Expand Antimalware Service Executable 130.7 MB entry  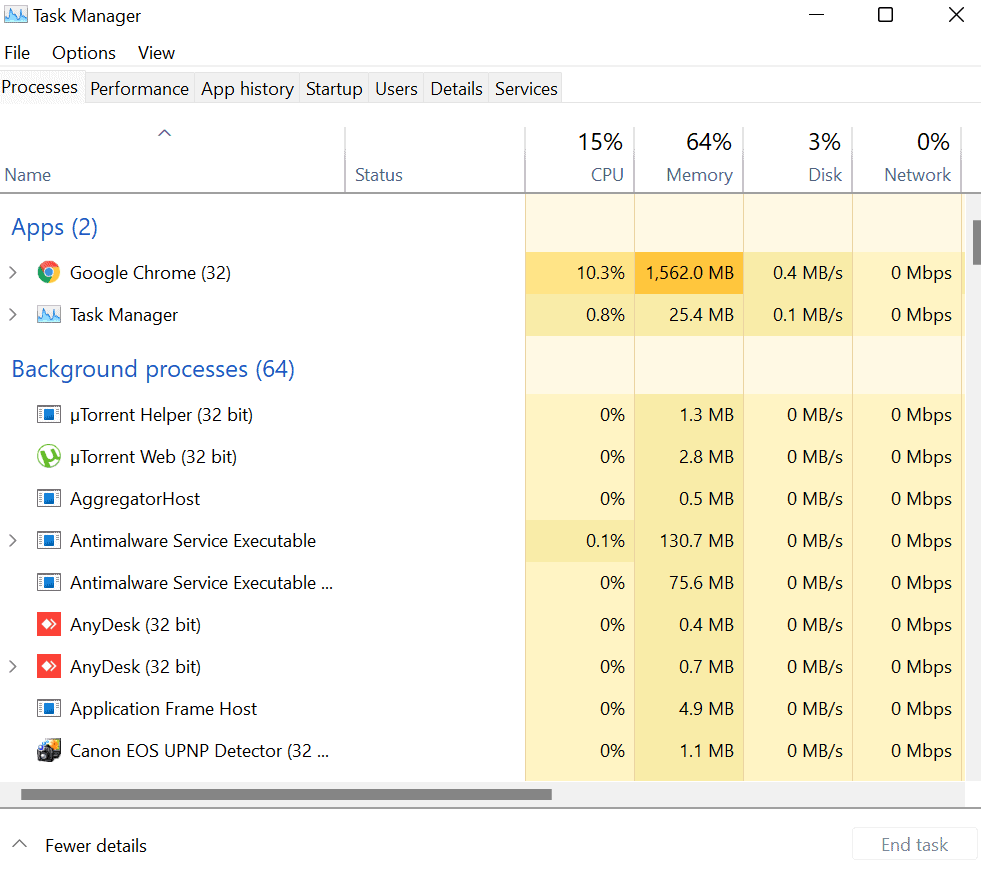coord(13,541)
